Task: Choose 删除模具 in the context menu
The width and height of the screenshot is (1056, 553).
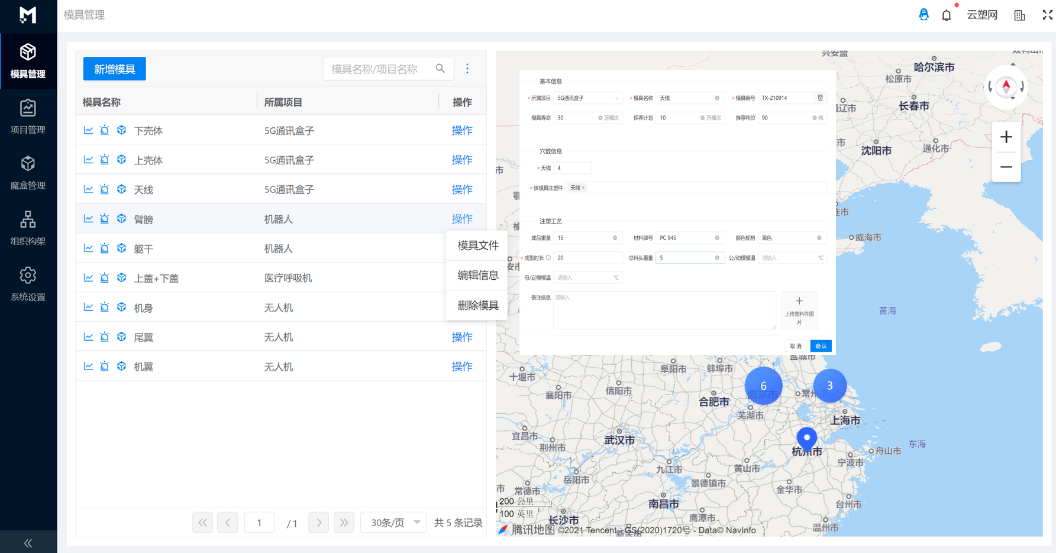Action: click(478, 305)
